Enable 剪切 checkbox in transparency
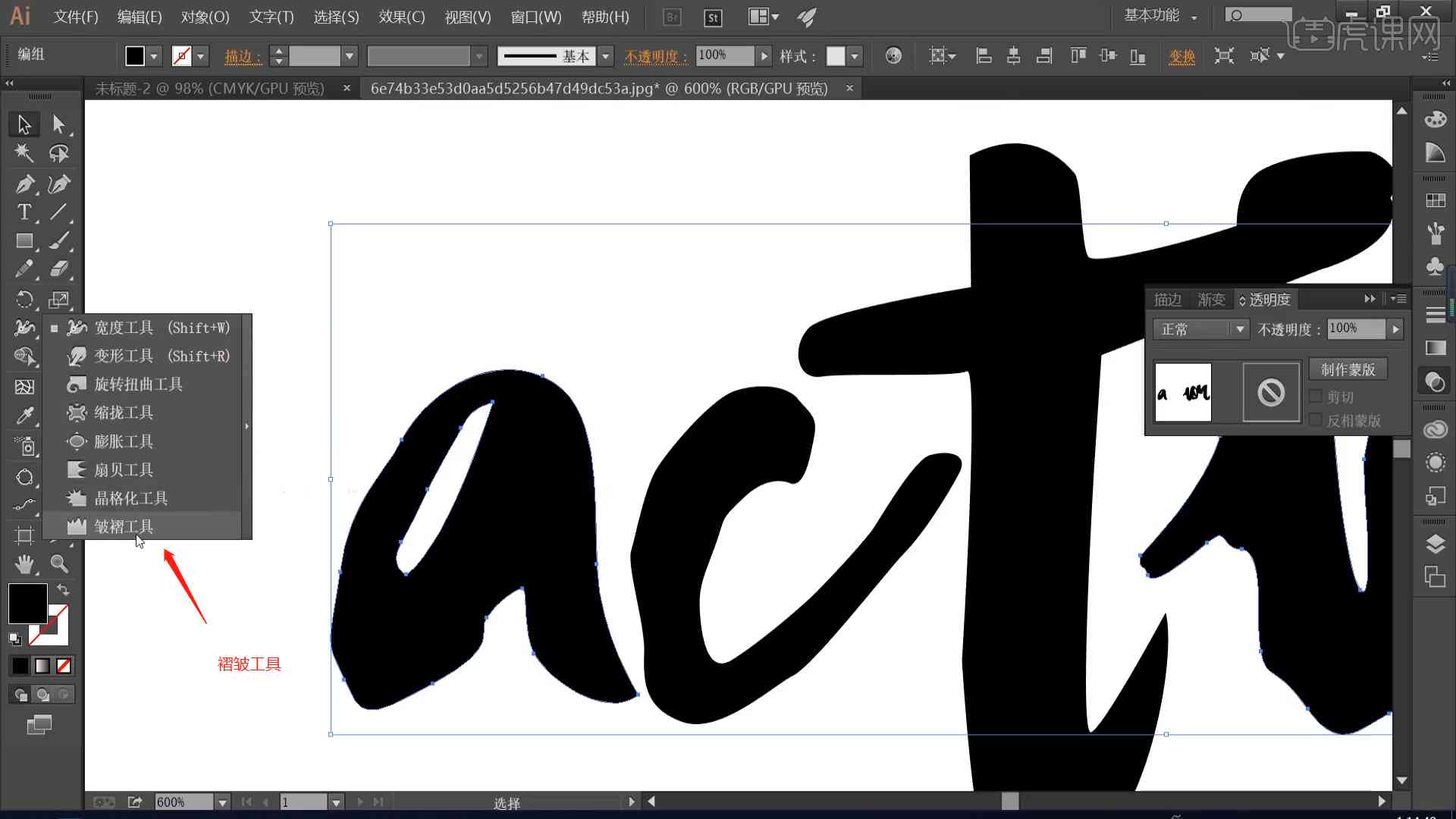The height and width of the screenshot is (819, 1456). click(x=1314, y=397)
